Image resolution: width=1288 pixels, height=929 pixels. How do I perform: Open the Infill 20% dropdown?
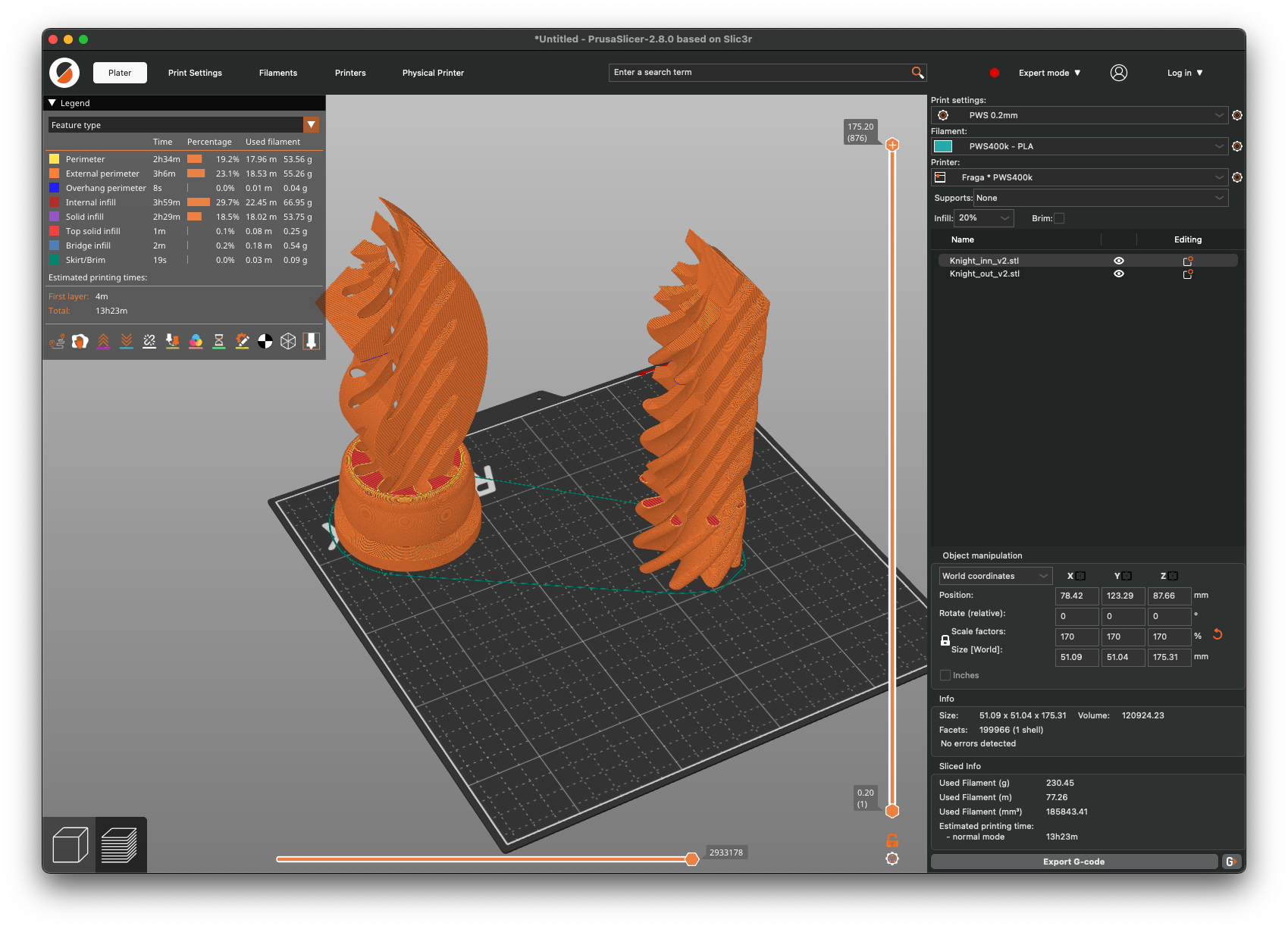click(x=983, y=218)
